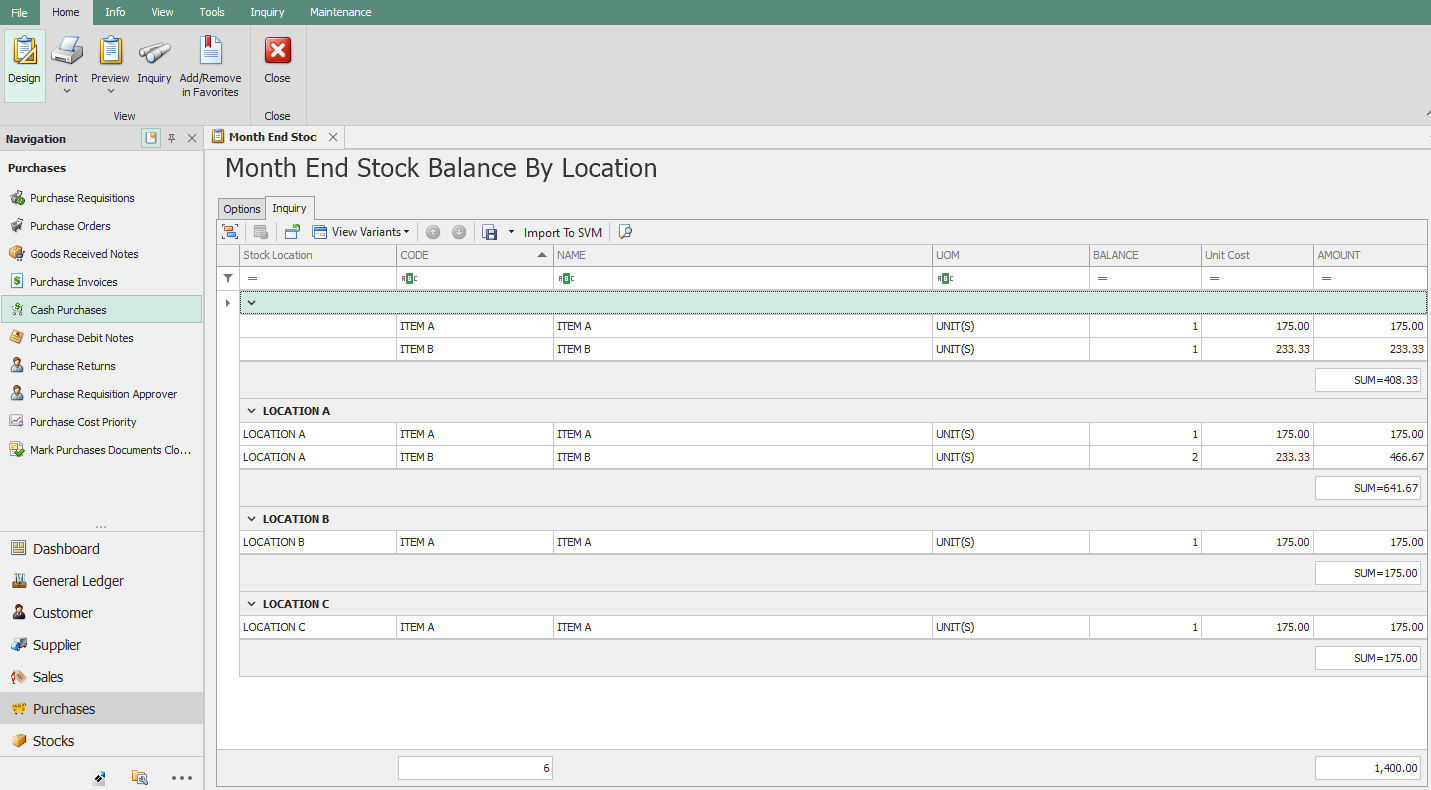
Task: Click the 1,400.00 grand total cell
Action: point(1368,768)
